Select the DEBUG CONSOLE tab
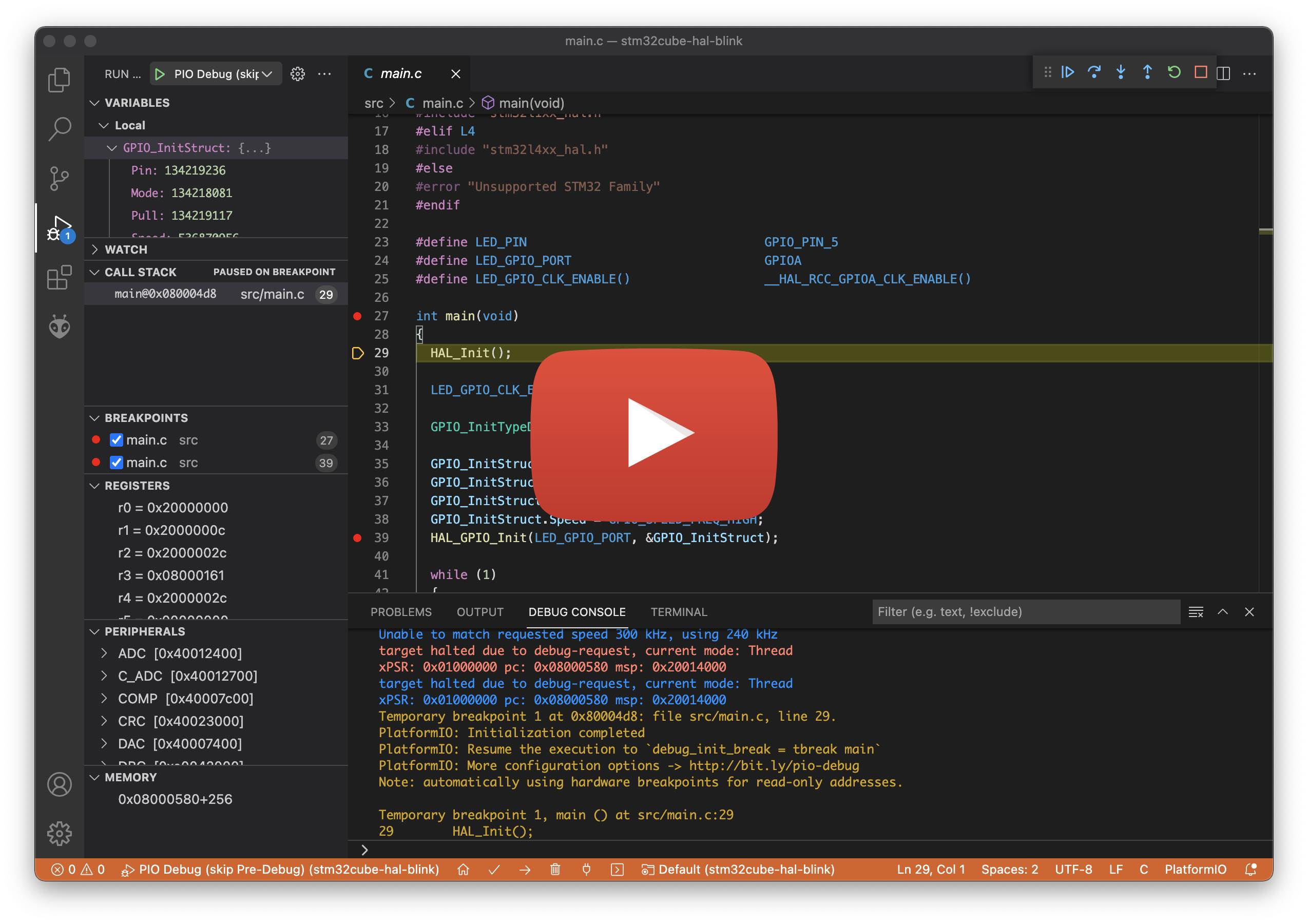The image size is (1308, 924). pyautogui.click(x=576, y=612)
